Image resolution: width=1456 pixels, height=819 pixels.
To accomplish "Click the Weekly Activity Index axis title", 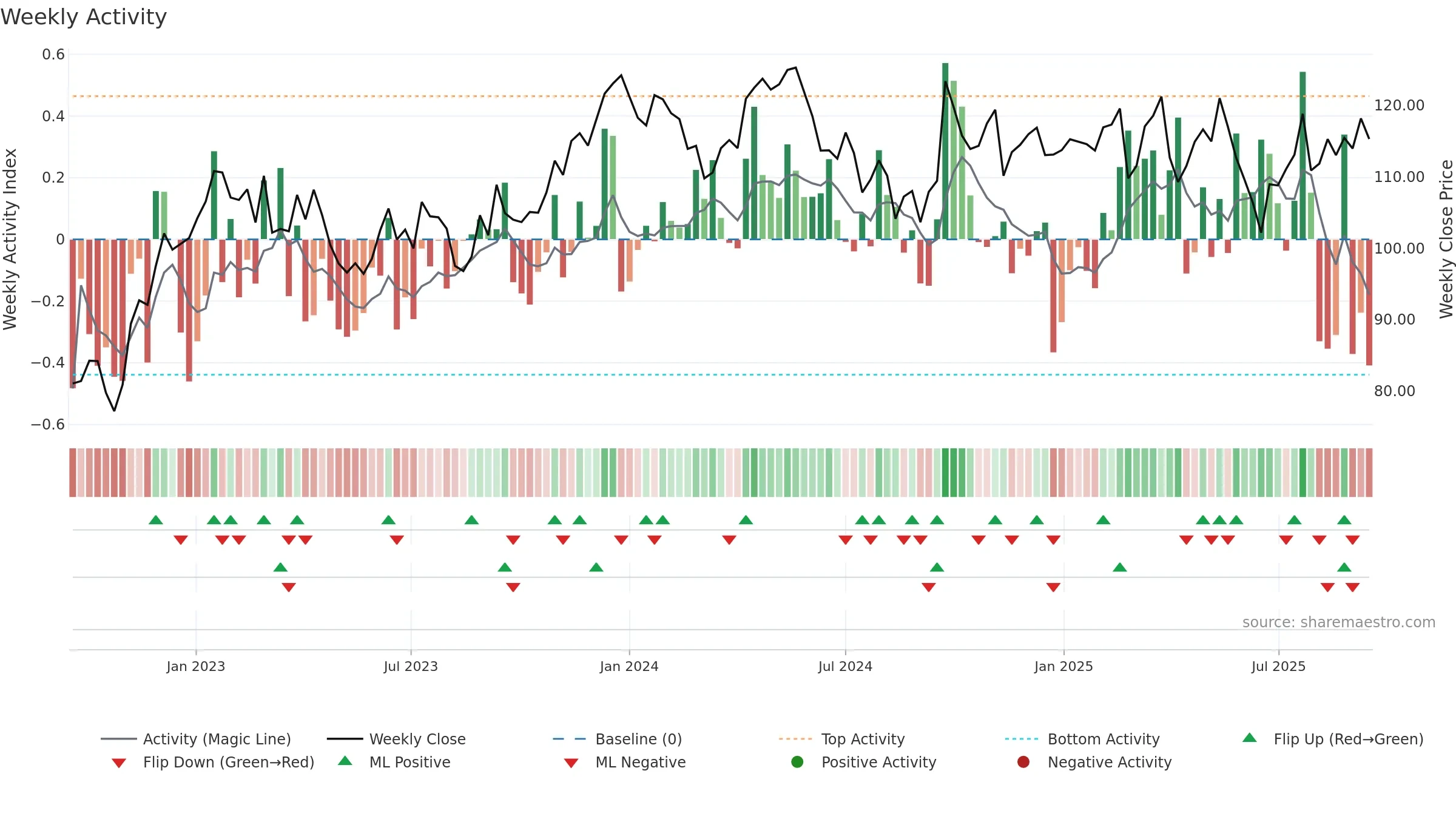I will pyautogui.click(x=10, y=239).
